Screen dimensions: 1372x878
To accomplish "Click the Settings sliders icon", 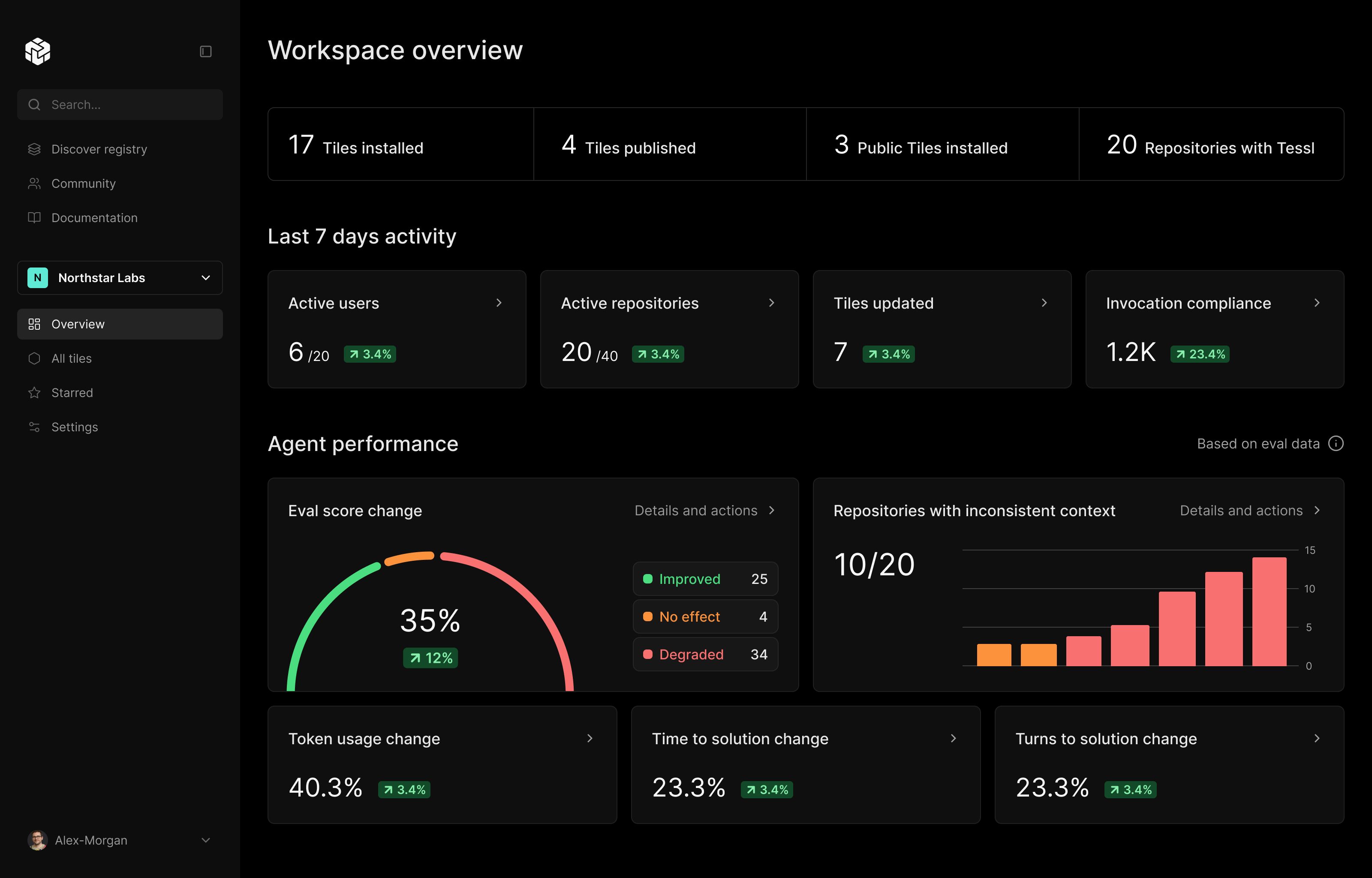I will (x=34, y=427).
